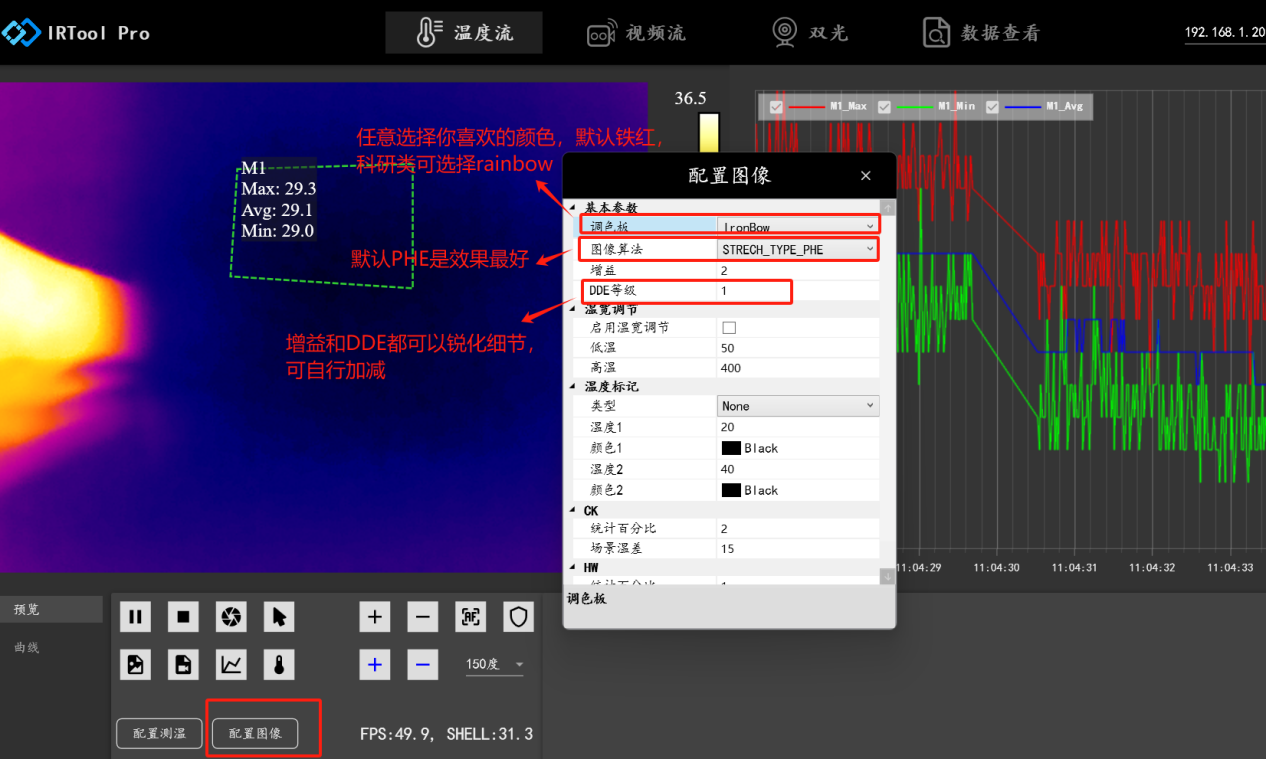Collapse the 基本参数 section

pos(573,208)
